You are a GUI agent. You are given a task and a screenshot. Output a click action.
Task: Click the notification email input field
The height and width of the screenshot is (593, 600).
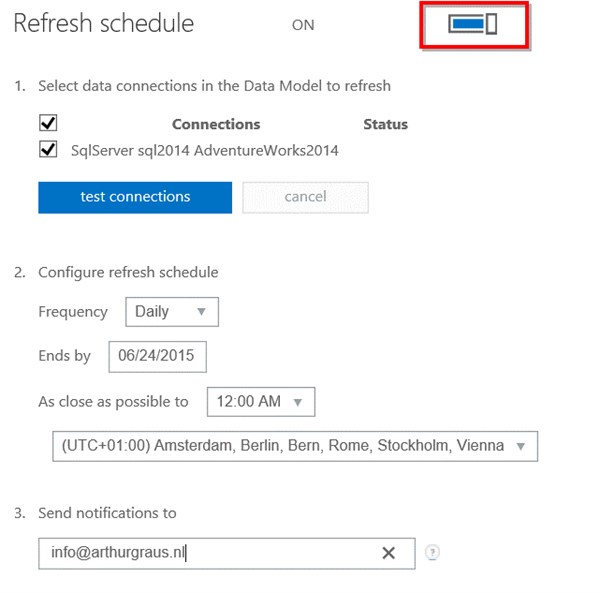(210, 552)
